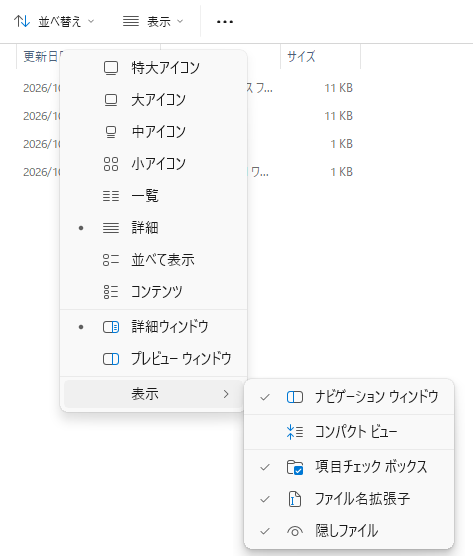Click the truncated ワ... text in last row
Screen dimensions: 473x556
point(259,172)
